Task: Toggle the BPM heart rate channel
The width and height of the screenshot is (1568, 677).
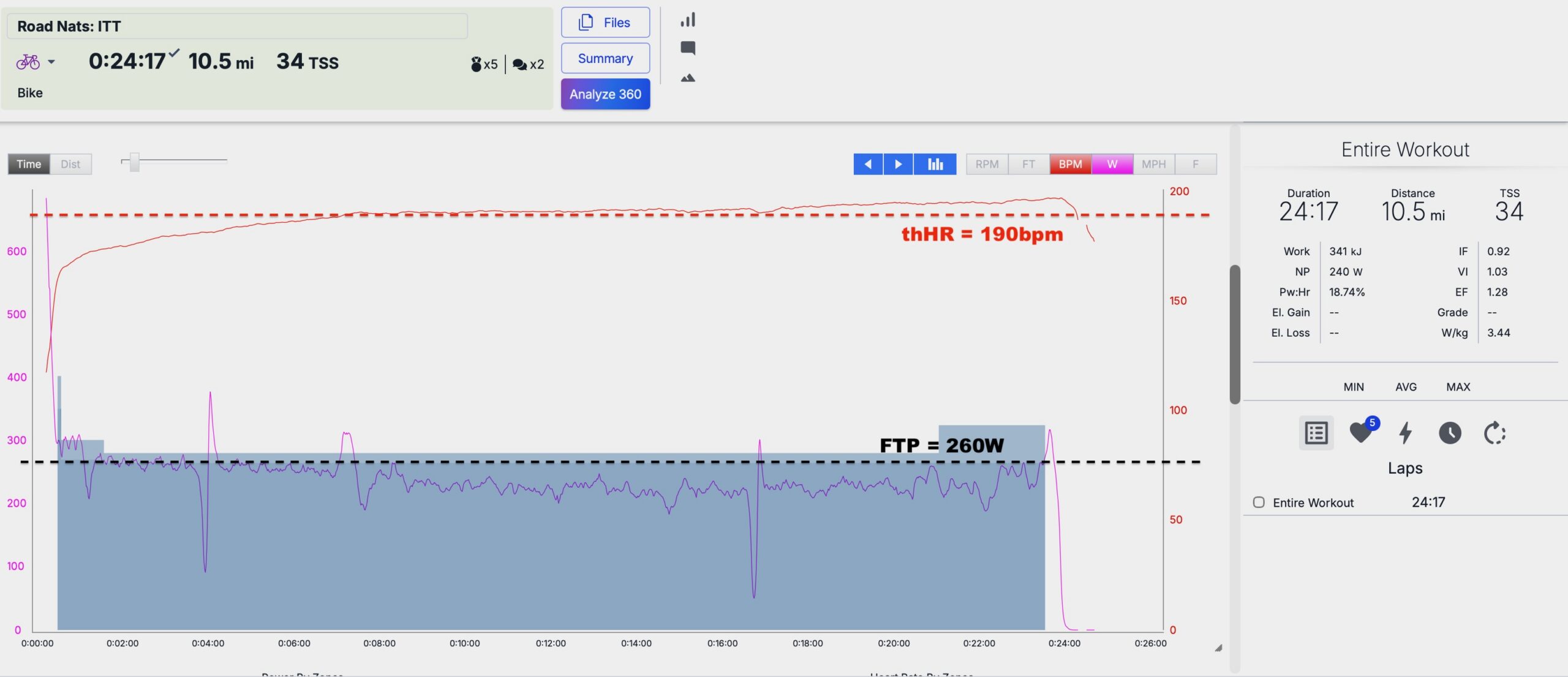Action: [x=1070, y=164]
